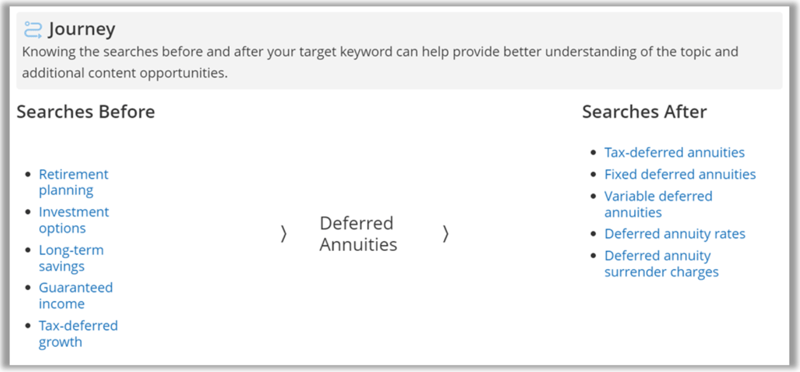Open Deferred annuity surrender charges link

tap(662, 263)
